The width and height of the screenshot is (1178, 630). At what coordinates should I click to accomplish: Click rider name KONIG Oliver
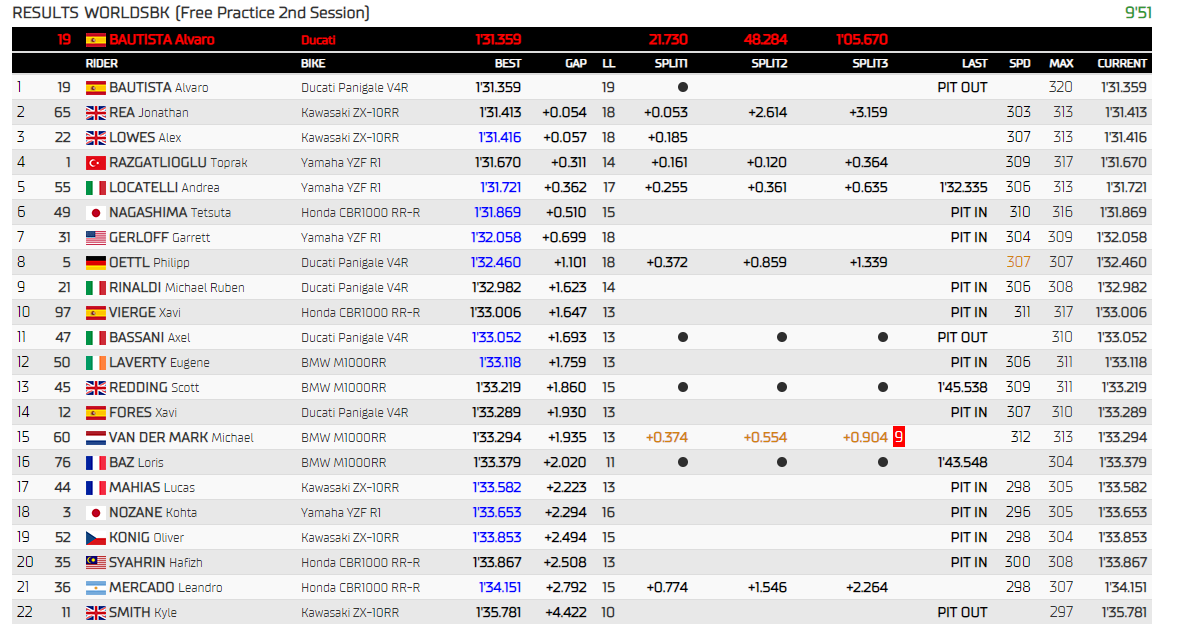146,538
